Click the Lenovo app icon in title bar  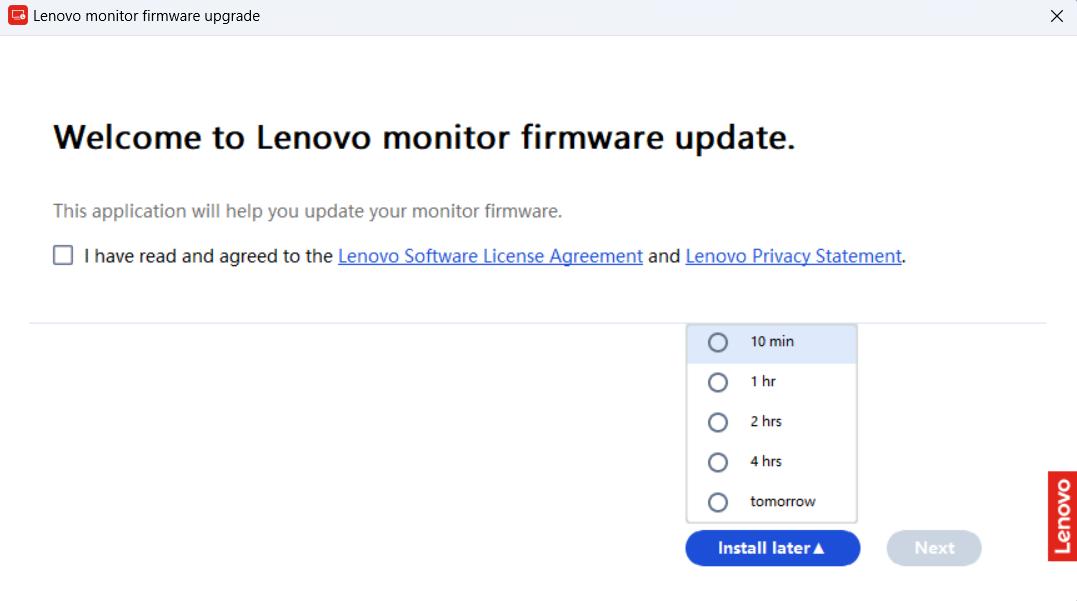click(17, 16)
